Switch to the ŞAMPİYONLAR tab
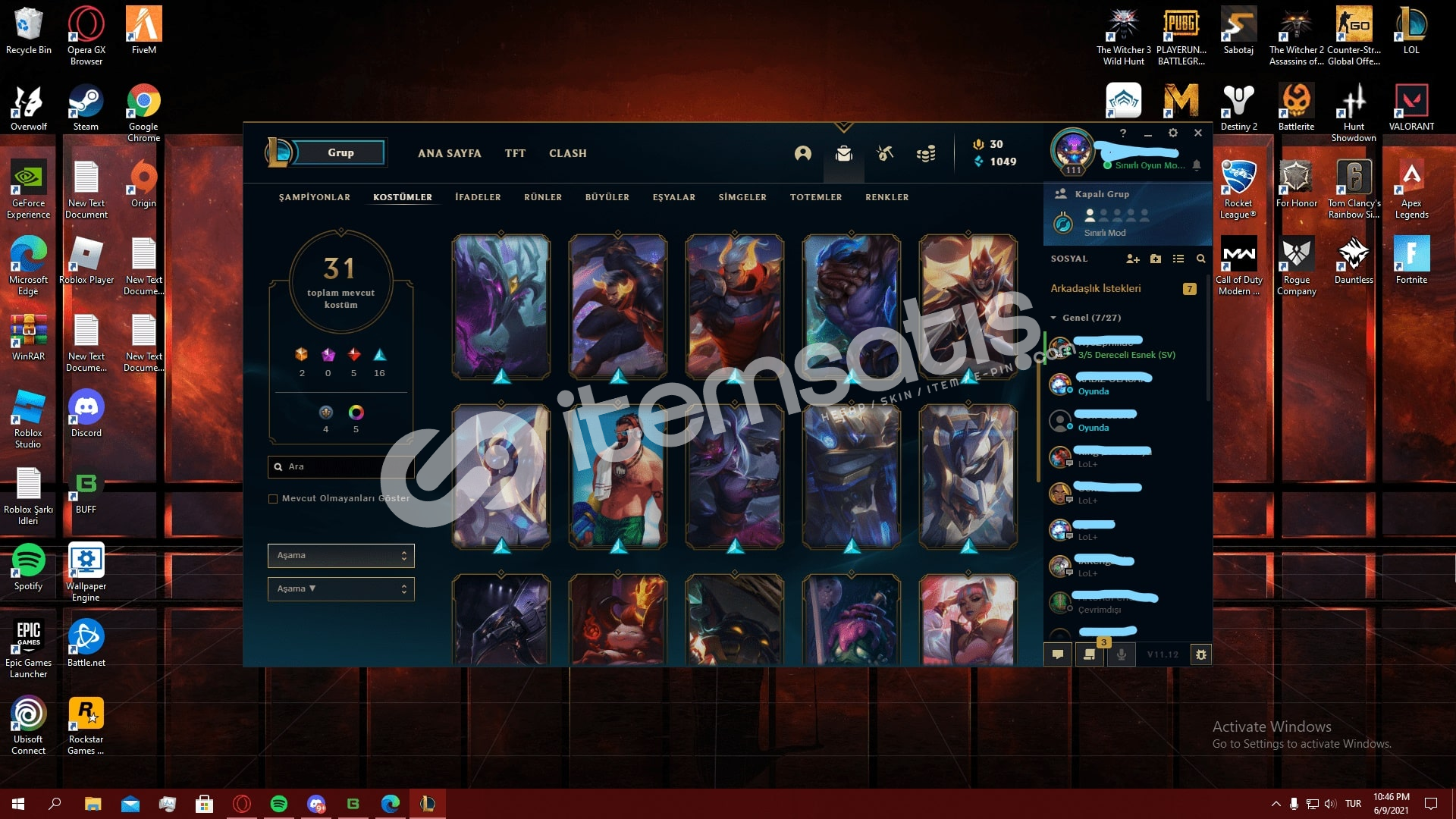Viewport: 1456px width, 819px height. point(314,197)
